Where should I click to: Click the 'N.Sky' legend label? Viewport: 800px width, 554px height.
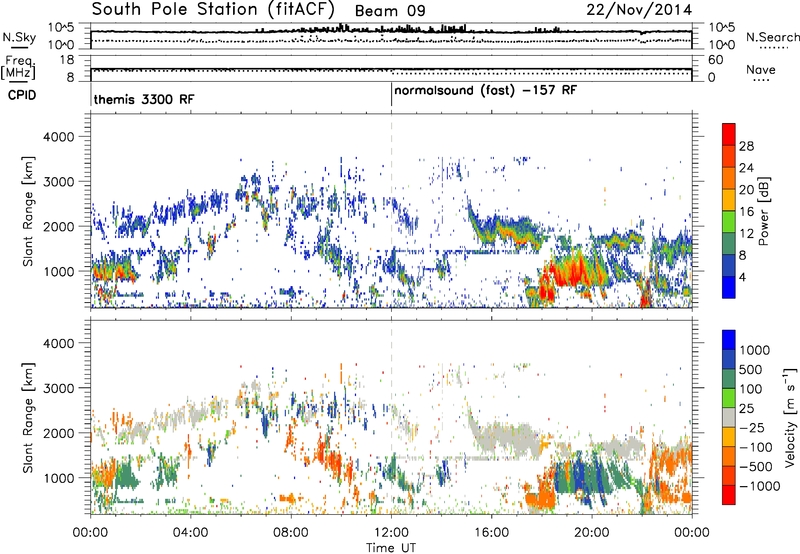[x=19, y=37]
